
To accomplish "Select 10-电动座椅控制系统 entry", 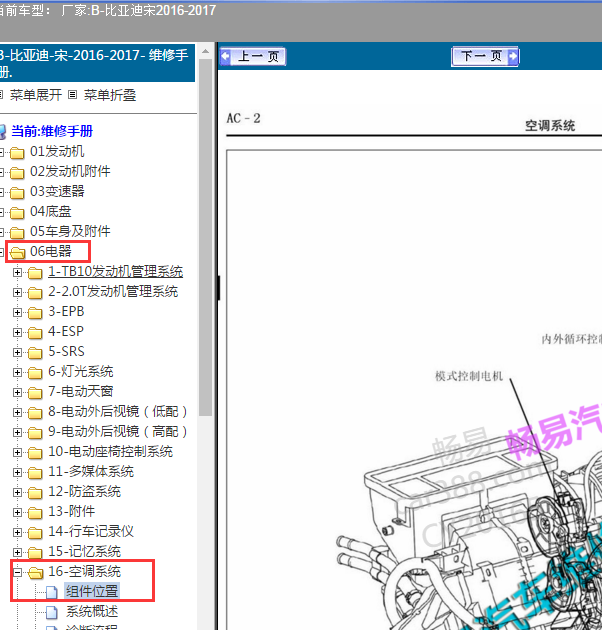I will coord(111,452).
